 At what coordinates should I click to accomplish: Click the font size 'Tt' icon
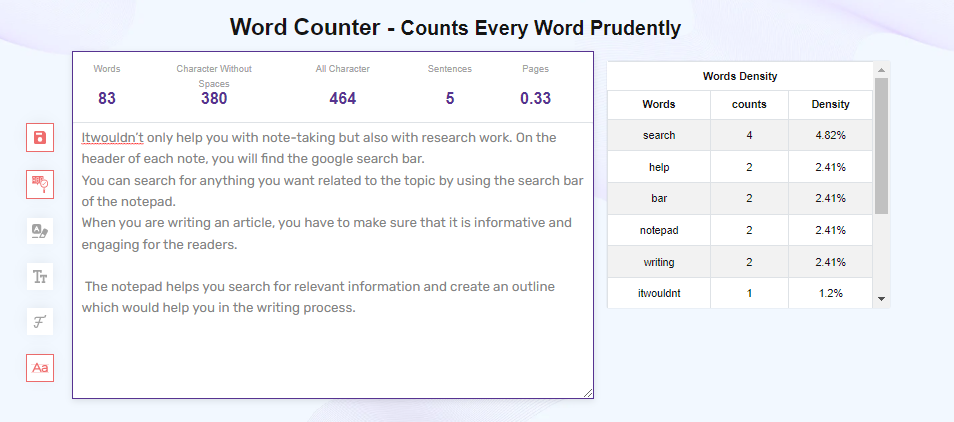coord(40,277)
